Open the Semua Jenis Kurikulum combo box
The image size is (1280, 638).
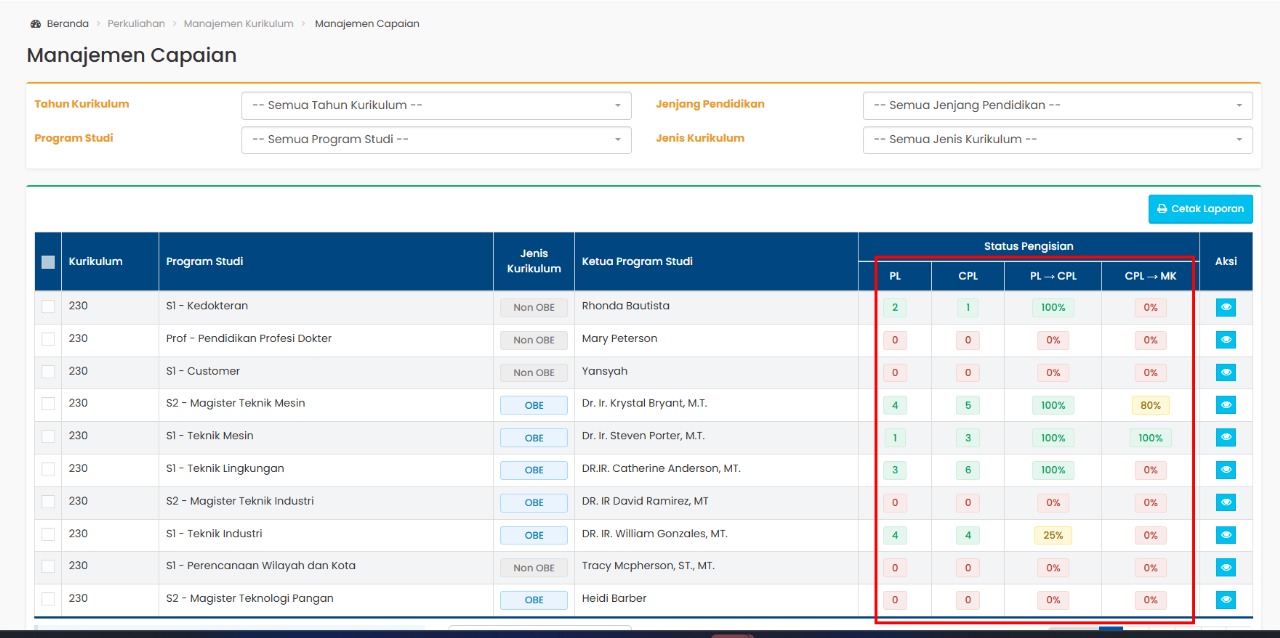1057,140
